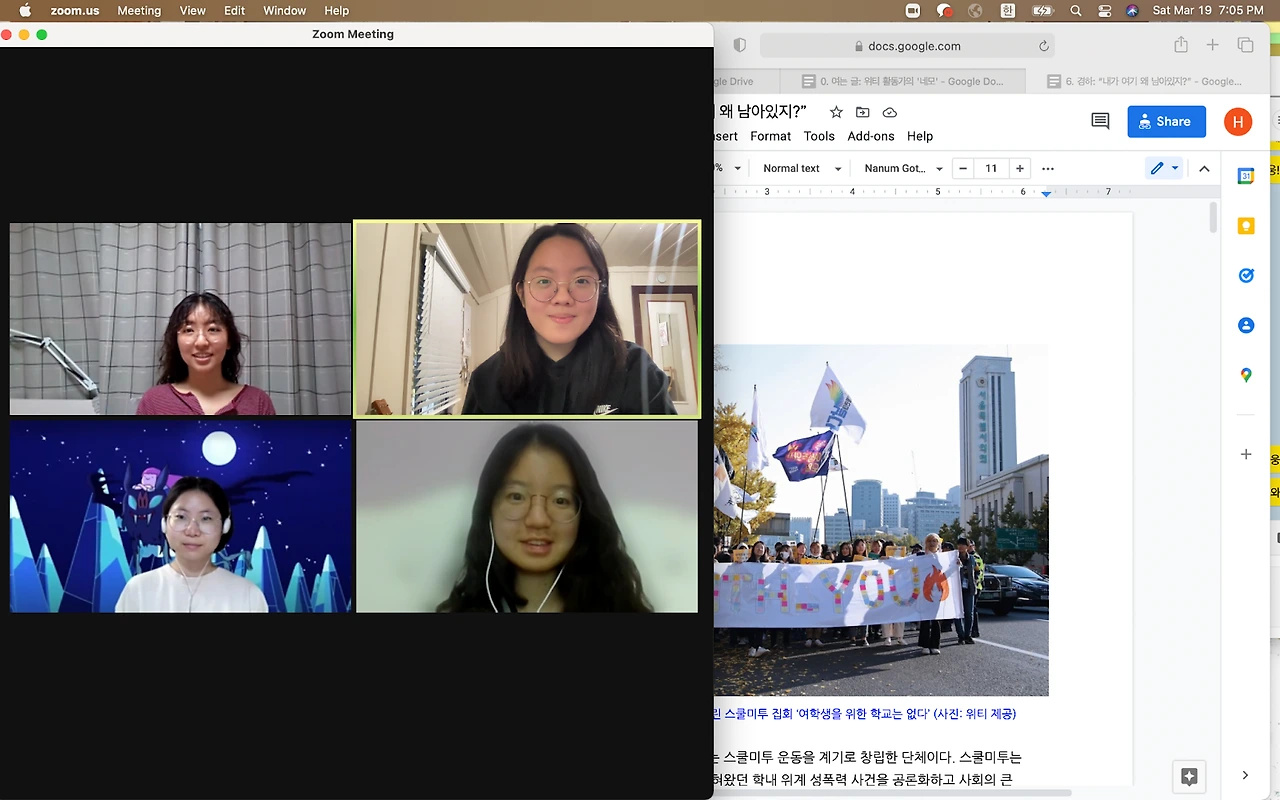Open the Tools menu in Google Docs
This screenshot has width=1280, height=800.
pos(819,136)
